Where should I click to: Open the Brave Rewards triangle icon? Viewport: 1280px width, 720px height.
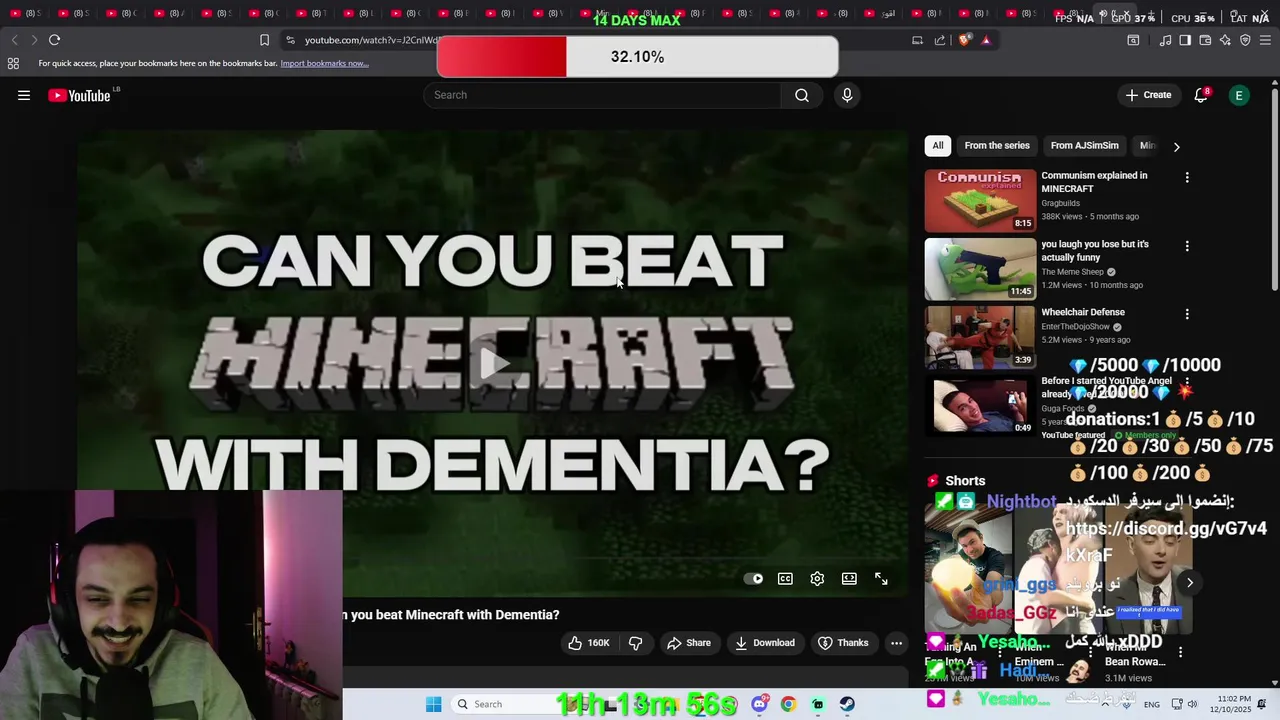pyautogui.click(x=986, y=40)
